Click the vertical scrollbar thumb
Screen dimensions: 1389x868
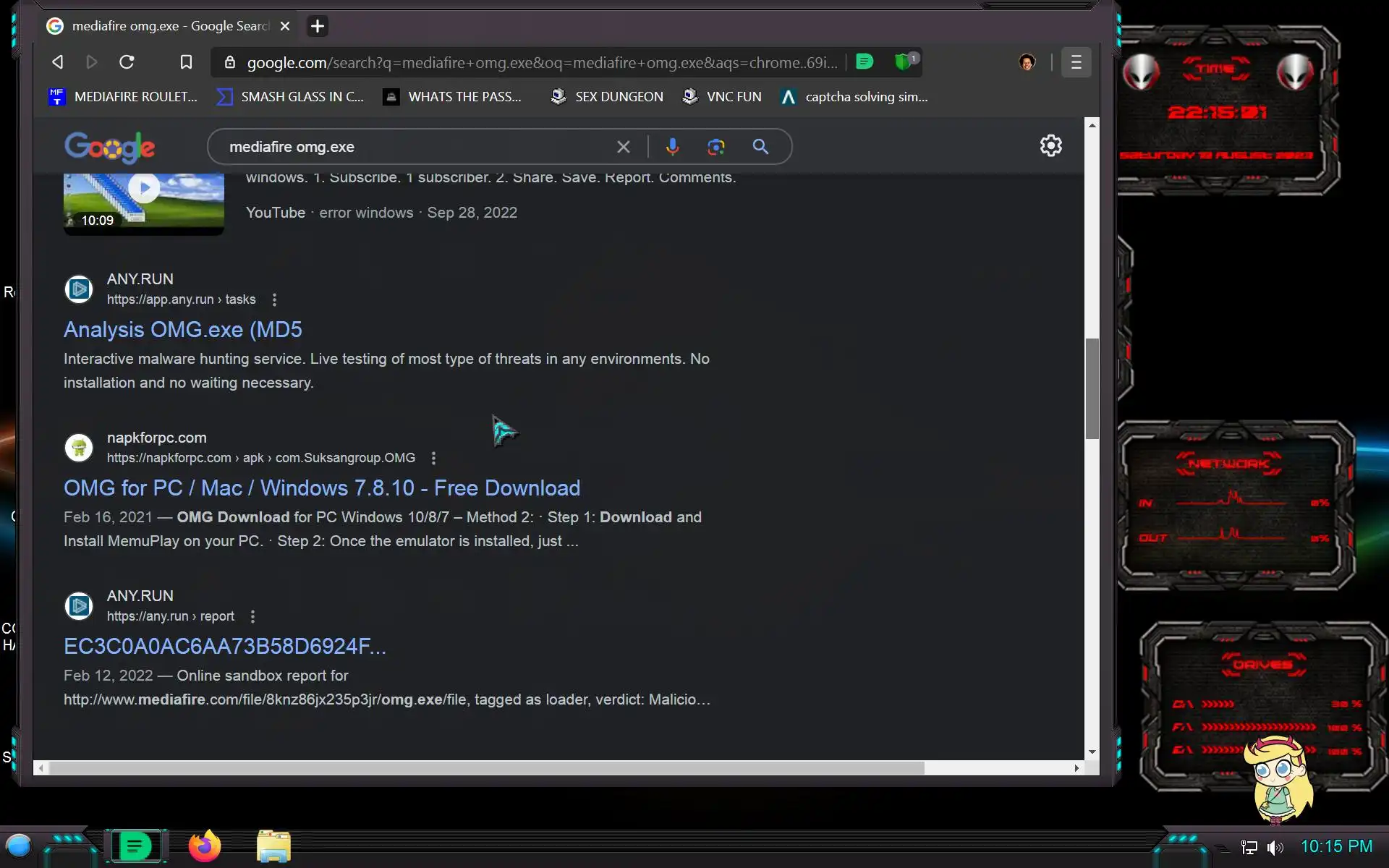click(x=1092, y=388)
